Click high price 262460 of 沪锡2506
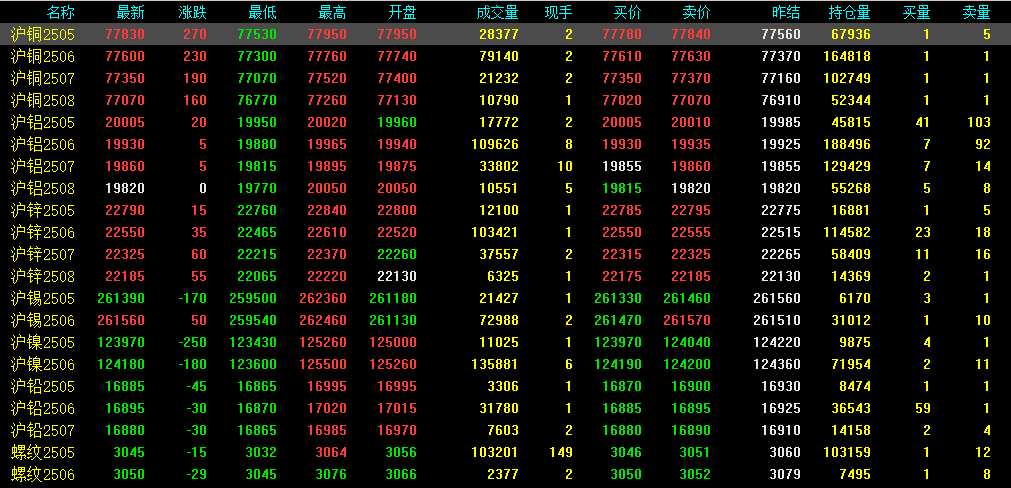The height and width of the screenshot is (488, 1011). 323,320
